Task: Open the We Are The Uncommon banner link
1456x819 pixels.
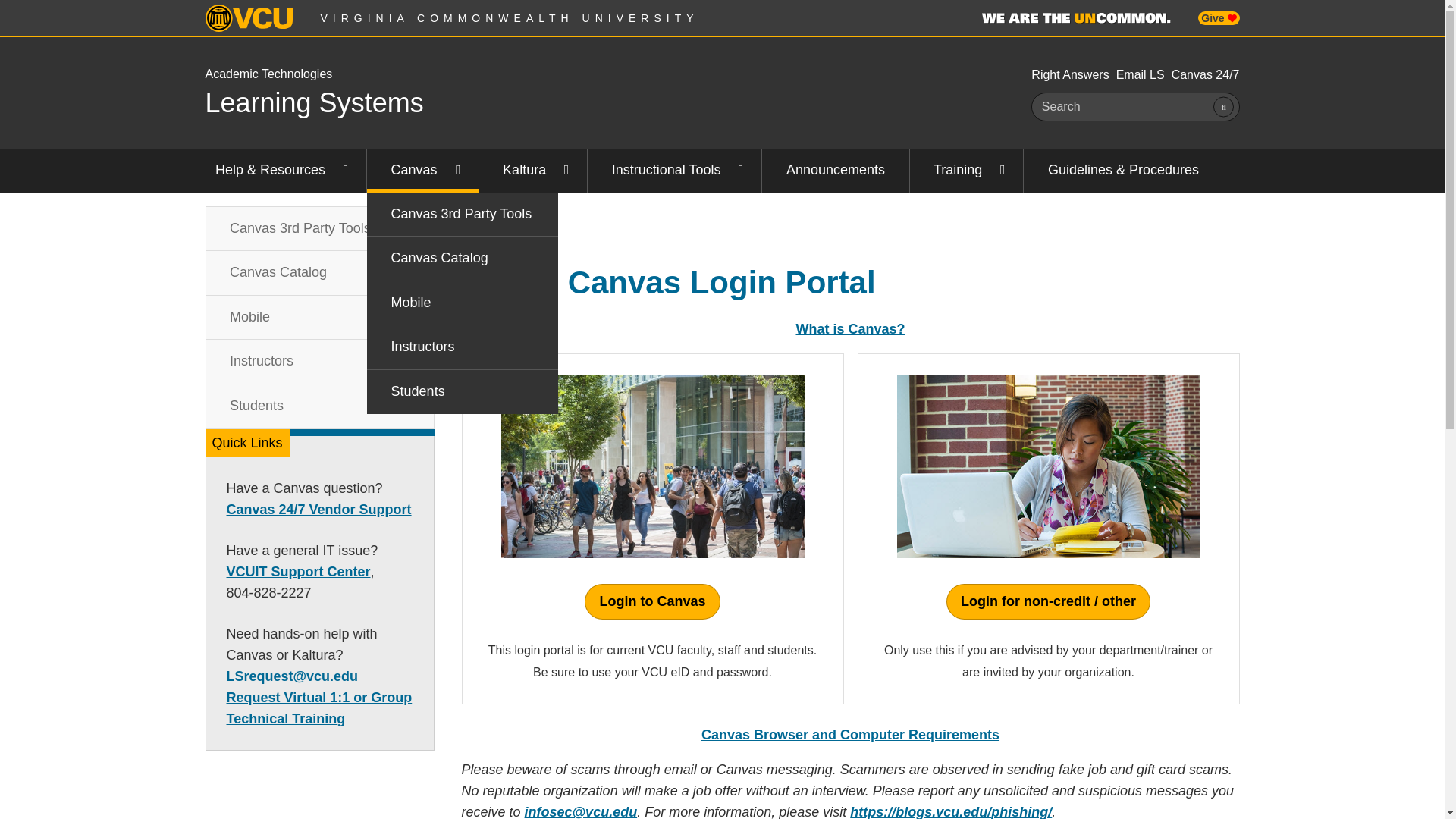Action: point(1076,18)
